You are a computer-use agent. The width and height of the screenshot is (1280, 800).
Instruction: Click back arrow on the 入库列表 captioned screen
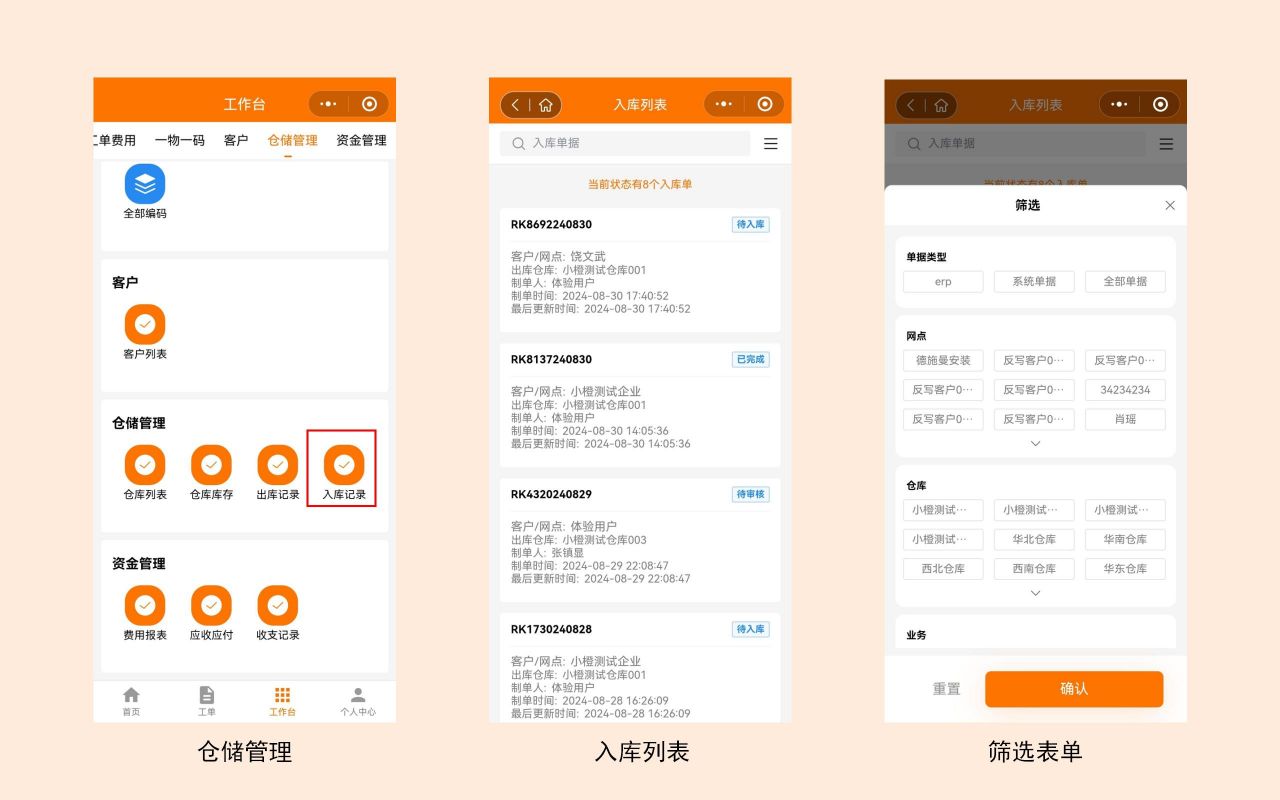point(516,105)
